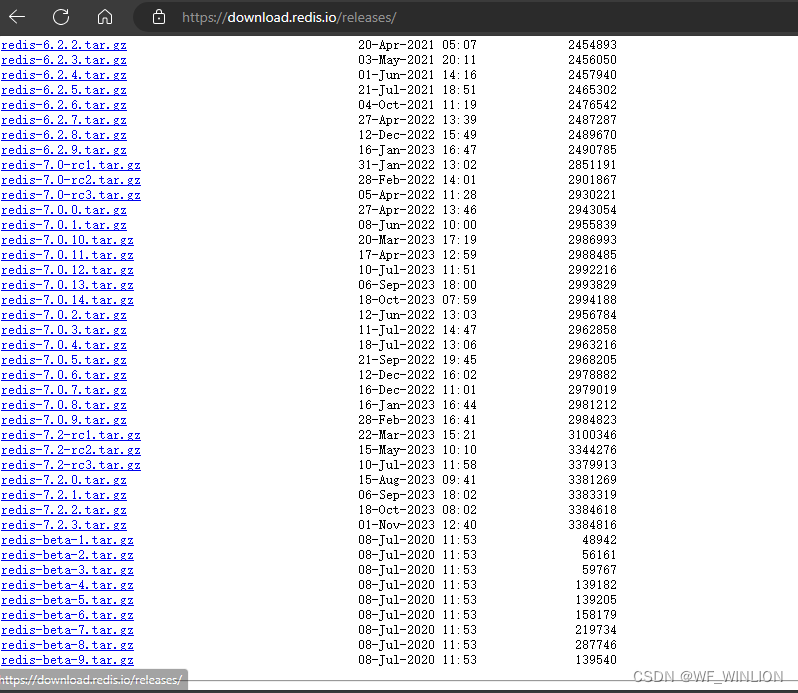The width and height of the screenshot is (798, 693).
Task: Open the browser home page icon
Action: tap(105, 17)
